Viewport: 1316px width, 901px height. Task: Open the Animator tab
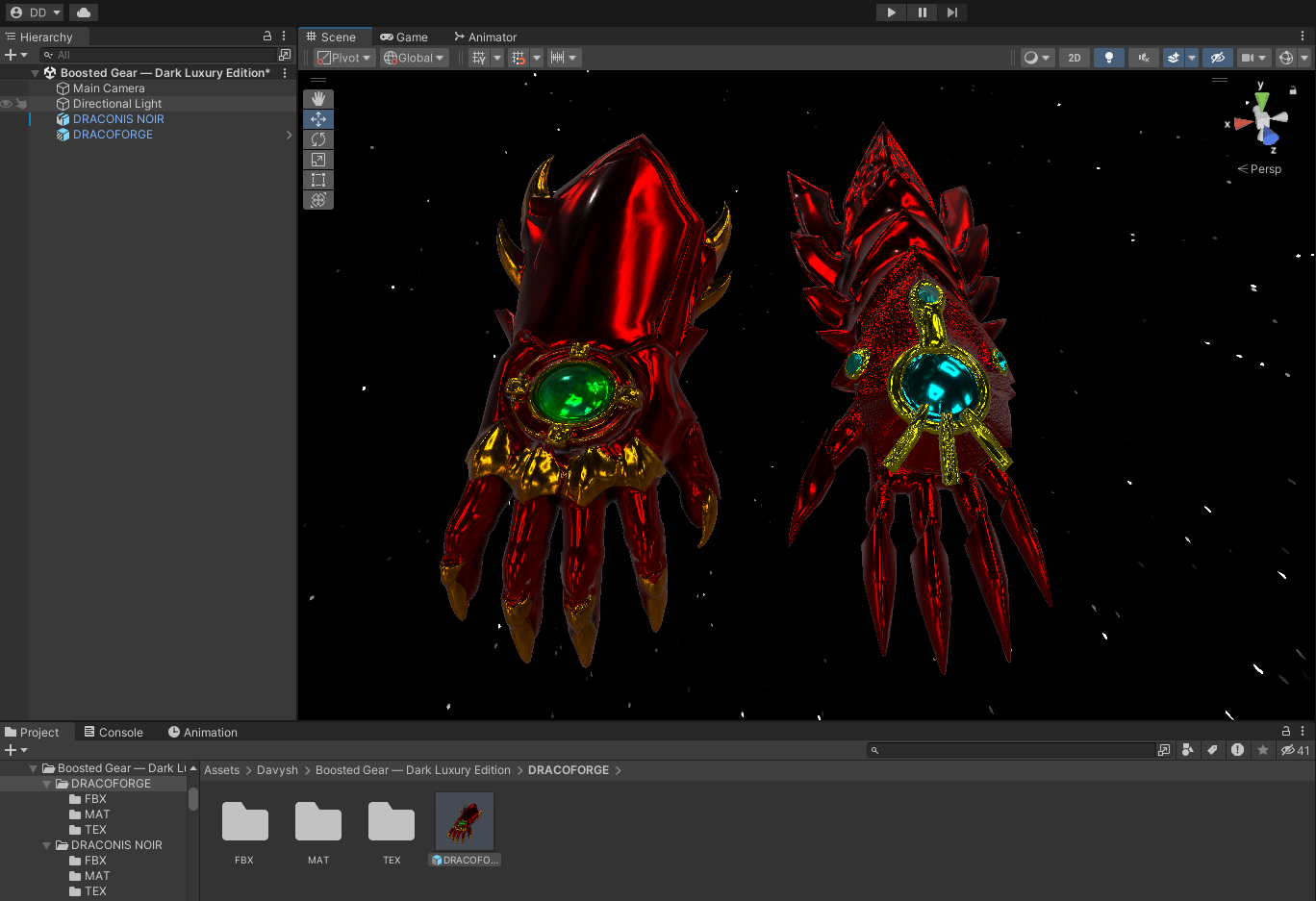(x=486, y=37)
